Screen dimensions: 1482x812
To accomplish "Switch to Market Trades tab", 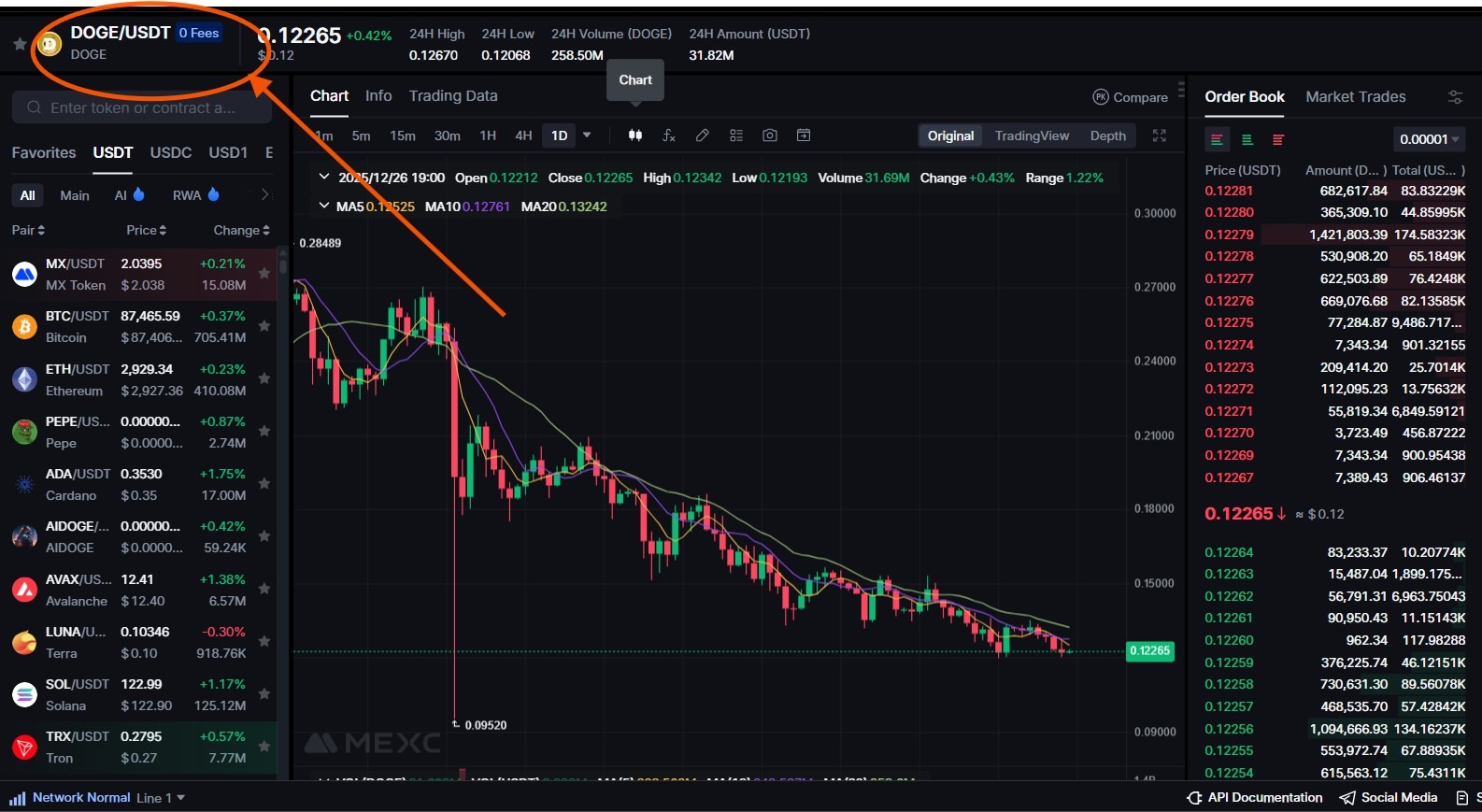I will 1355,97.
